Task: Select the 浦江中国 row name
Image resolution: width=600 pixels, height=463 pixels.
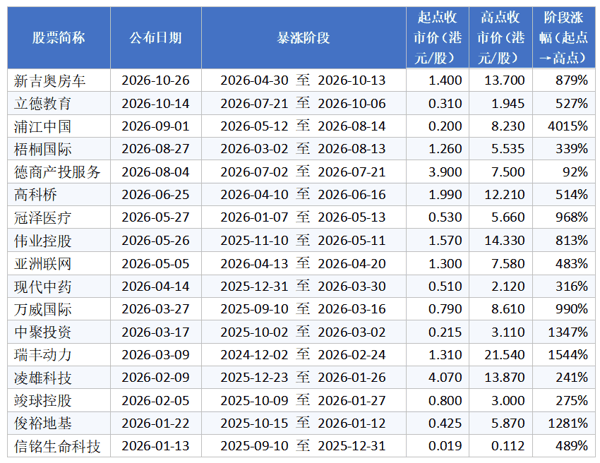Action: 42,127
